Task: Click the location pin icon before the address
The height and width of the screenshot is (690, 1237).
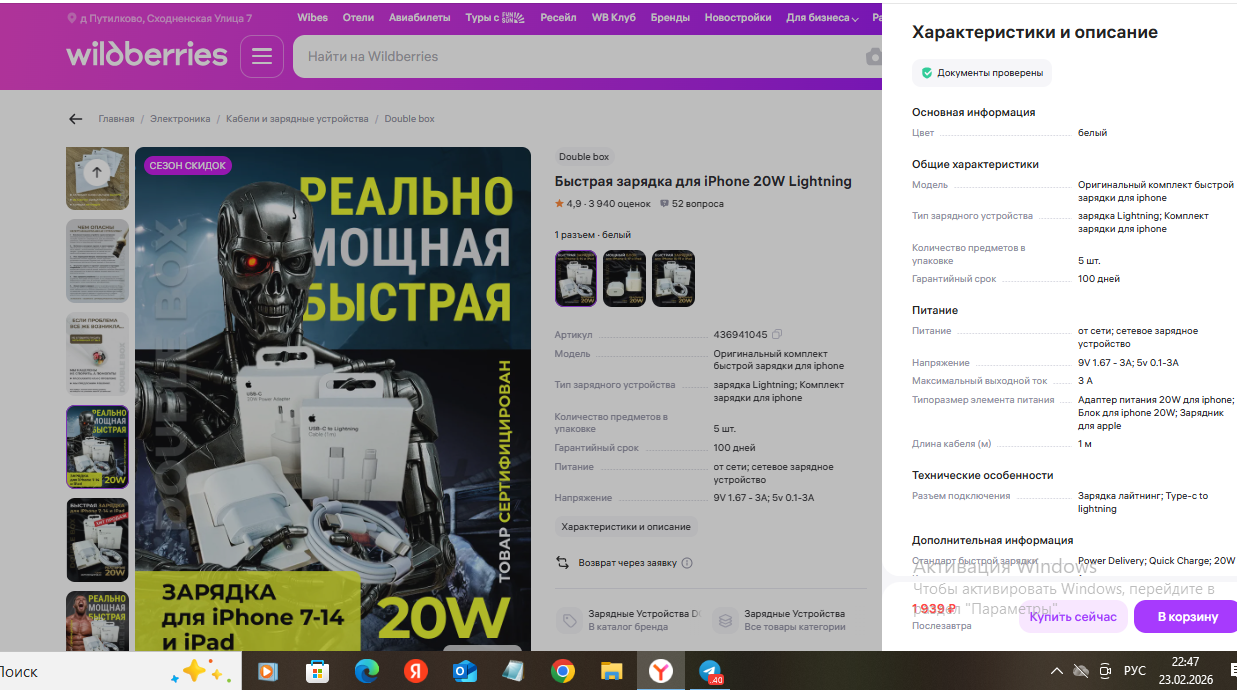Action: [x=72, y=18]
